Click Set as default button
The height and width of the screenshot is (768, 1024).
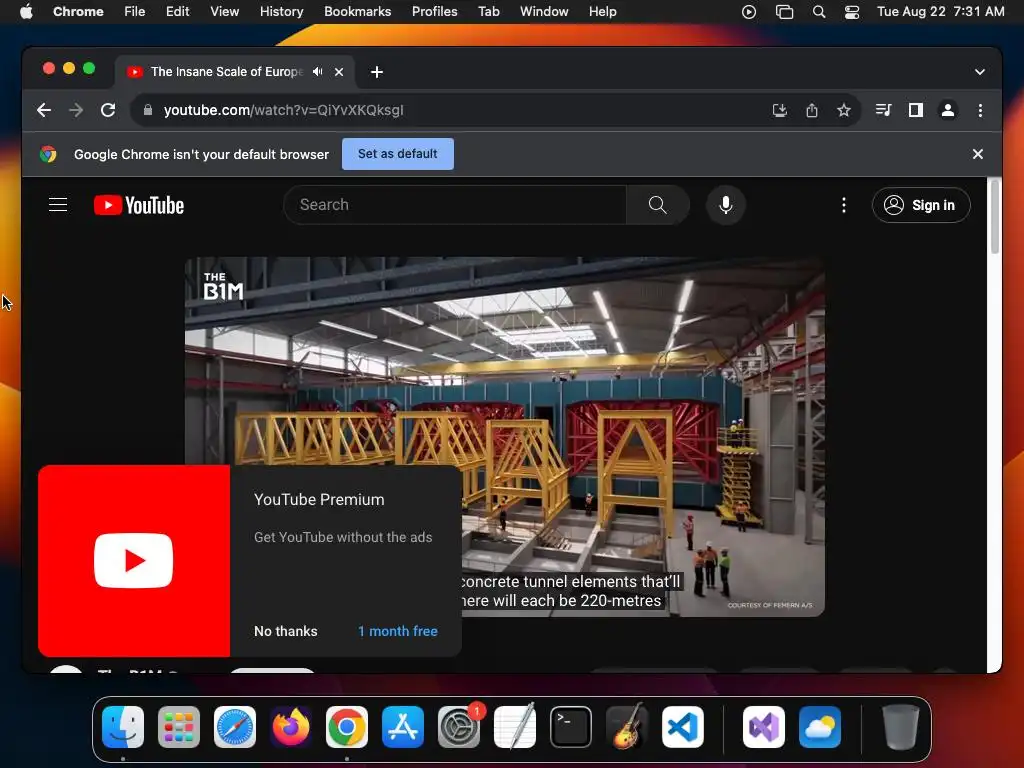click(x=398, y=154)
